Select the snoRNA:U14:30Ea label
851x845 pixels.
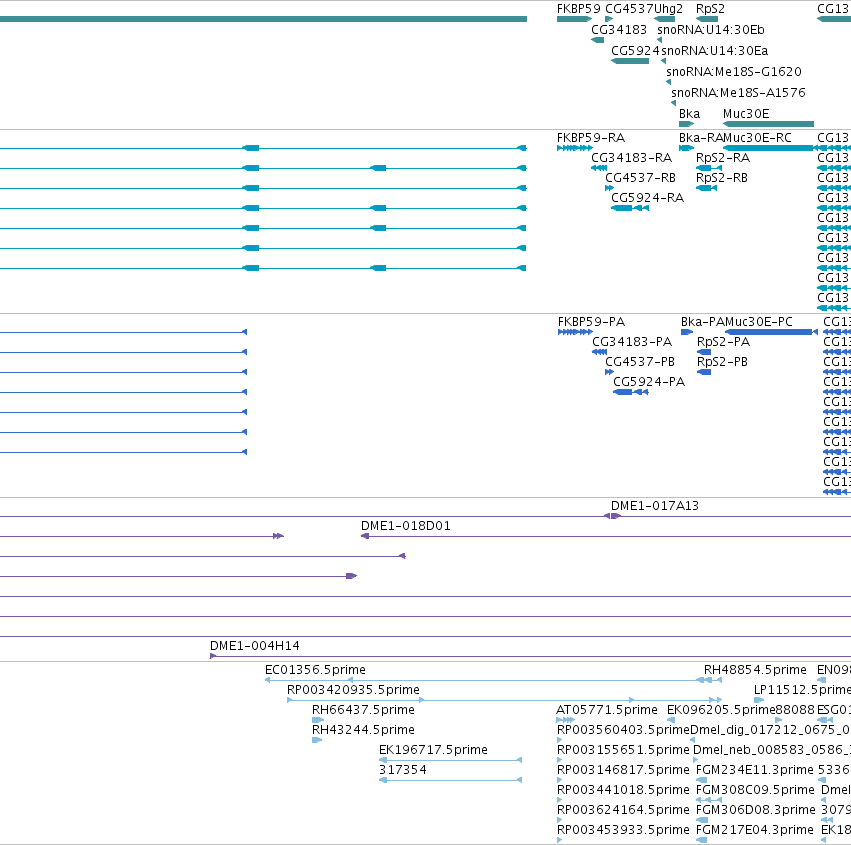pyautogui.click(x=714, y=51)
